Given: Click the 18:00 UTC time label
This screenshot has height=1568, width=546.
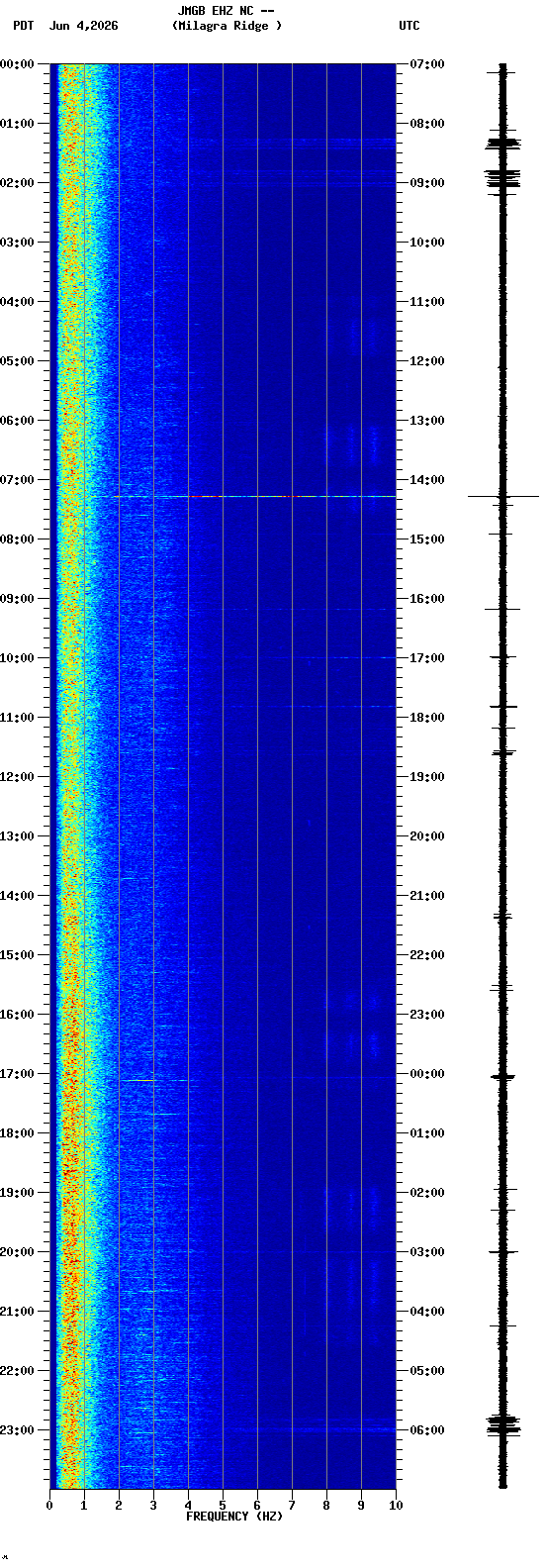Looking at the screenshot, I should coord(427,718).
